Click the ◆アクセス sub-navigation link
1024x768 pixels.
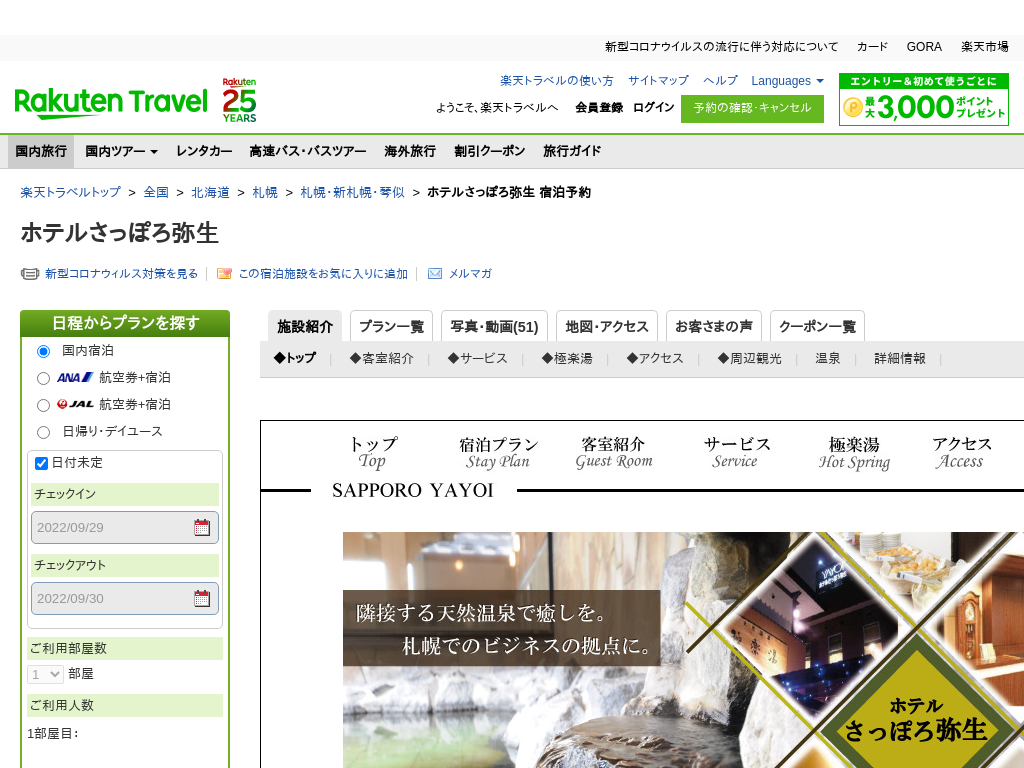[654, 359]
